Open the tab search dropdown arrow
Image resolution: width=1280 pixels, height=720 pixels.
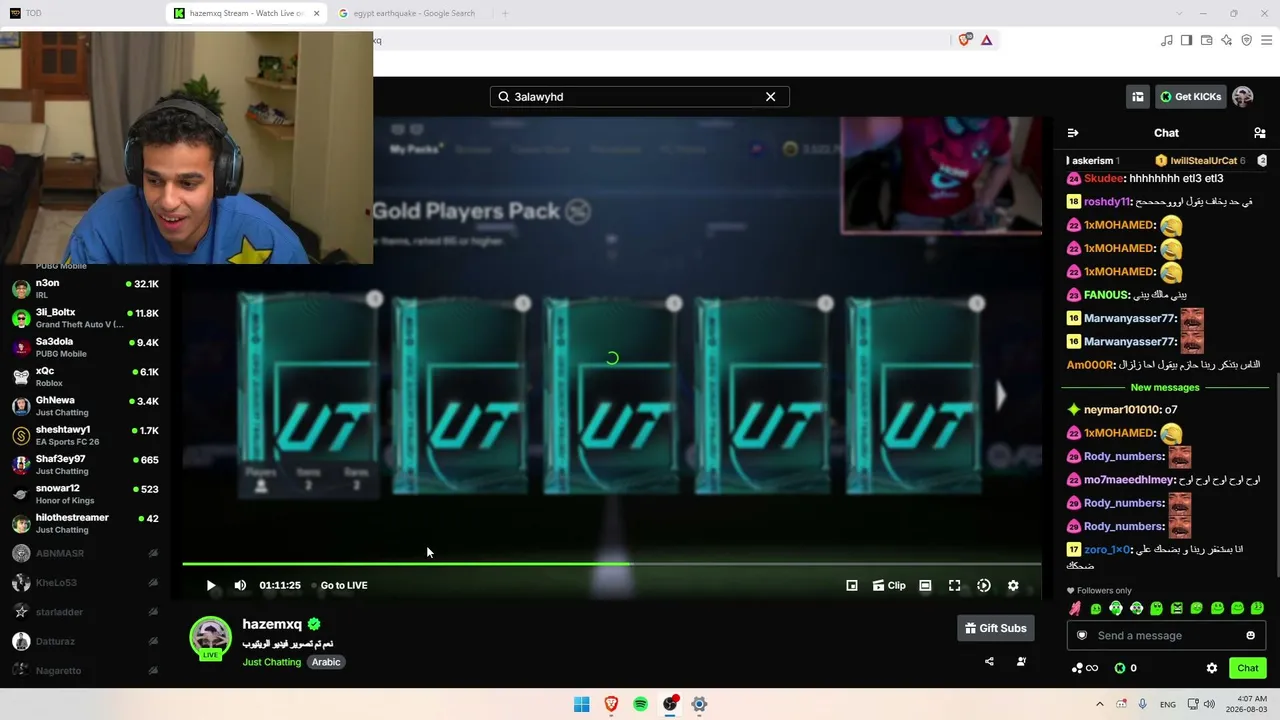tap(1178, 13)
